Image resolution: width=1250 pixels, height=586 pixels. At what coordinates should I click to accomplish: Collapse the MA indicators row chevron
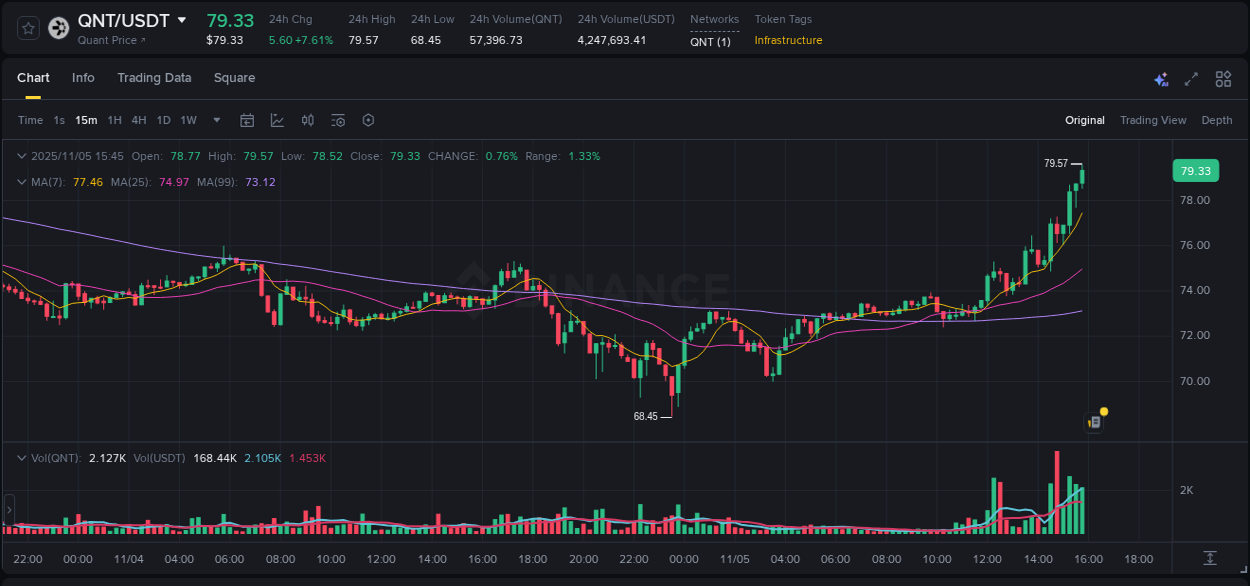coord(21,182)
